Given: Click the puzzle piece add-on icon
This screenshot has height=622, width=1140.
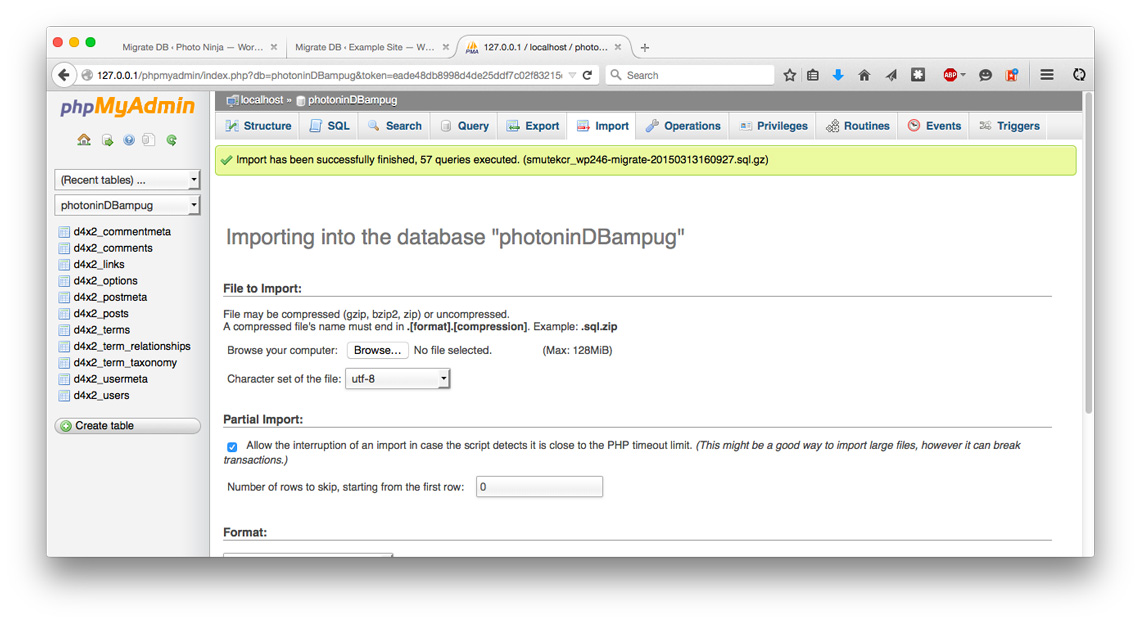Looking at the screenshot, I should tap(918, 75).
